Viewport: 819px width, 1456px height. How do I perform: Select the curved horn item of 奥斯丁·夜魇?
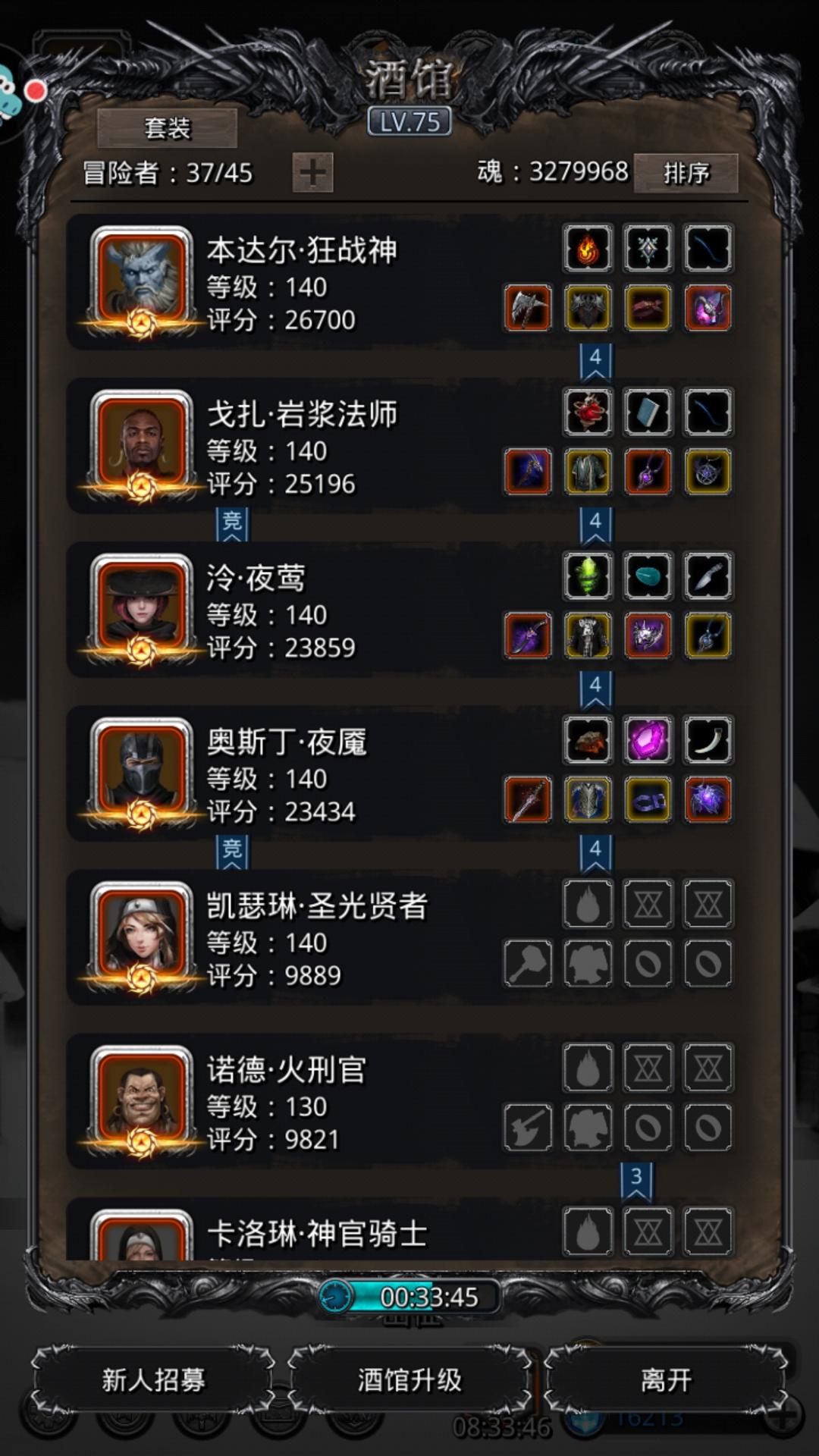(708, 739)
